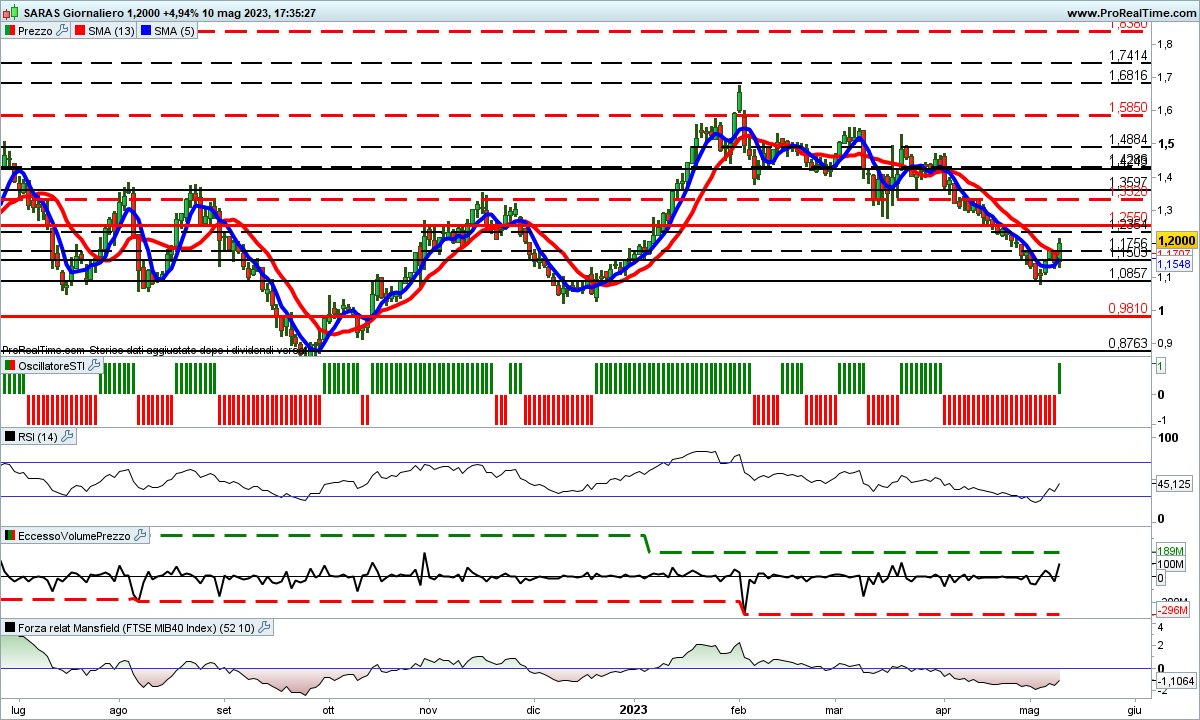1200x720 pixels.
Task: Click the feb month label on time axis
Action: 739,710
